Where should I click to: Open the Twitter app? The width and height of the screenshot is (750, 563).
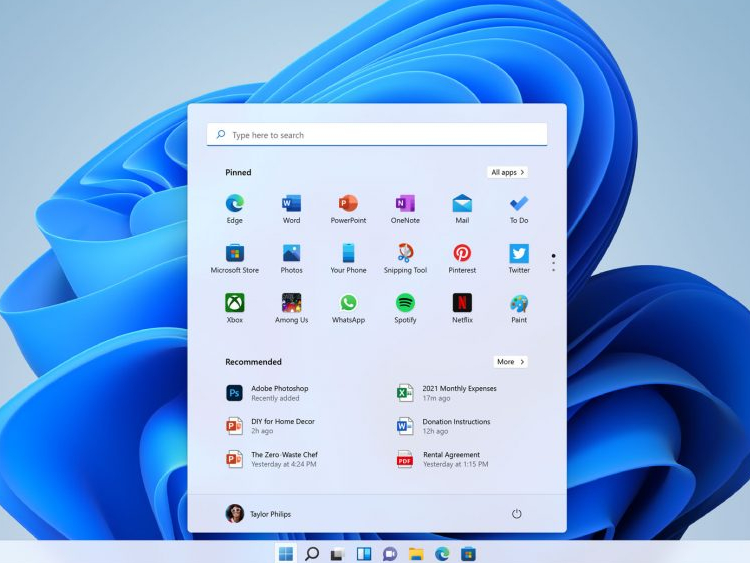click(x=519, y=259)
